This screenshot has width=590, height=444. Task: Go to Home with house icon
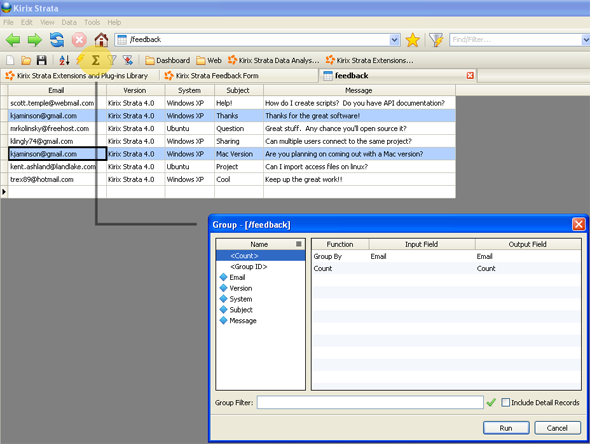click(x=101, y=40)
